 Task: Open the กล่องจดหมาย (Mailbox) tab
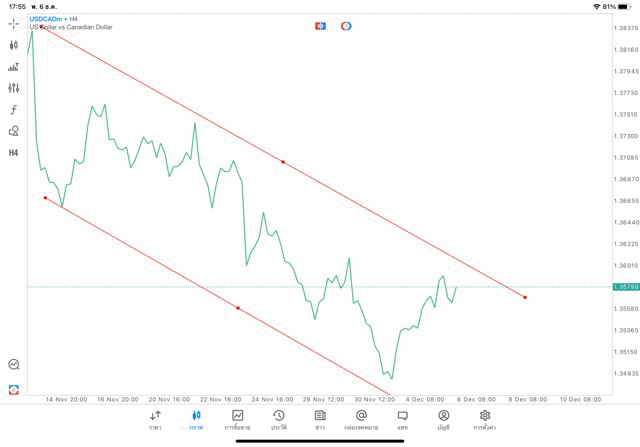[361, 420]
